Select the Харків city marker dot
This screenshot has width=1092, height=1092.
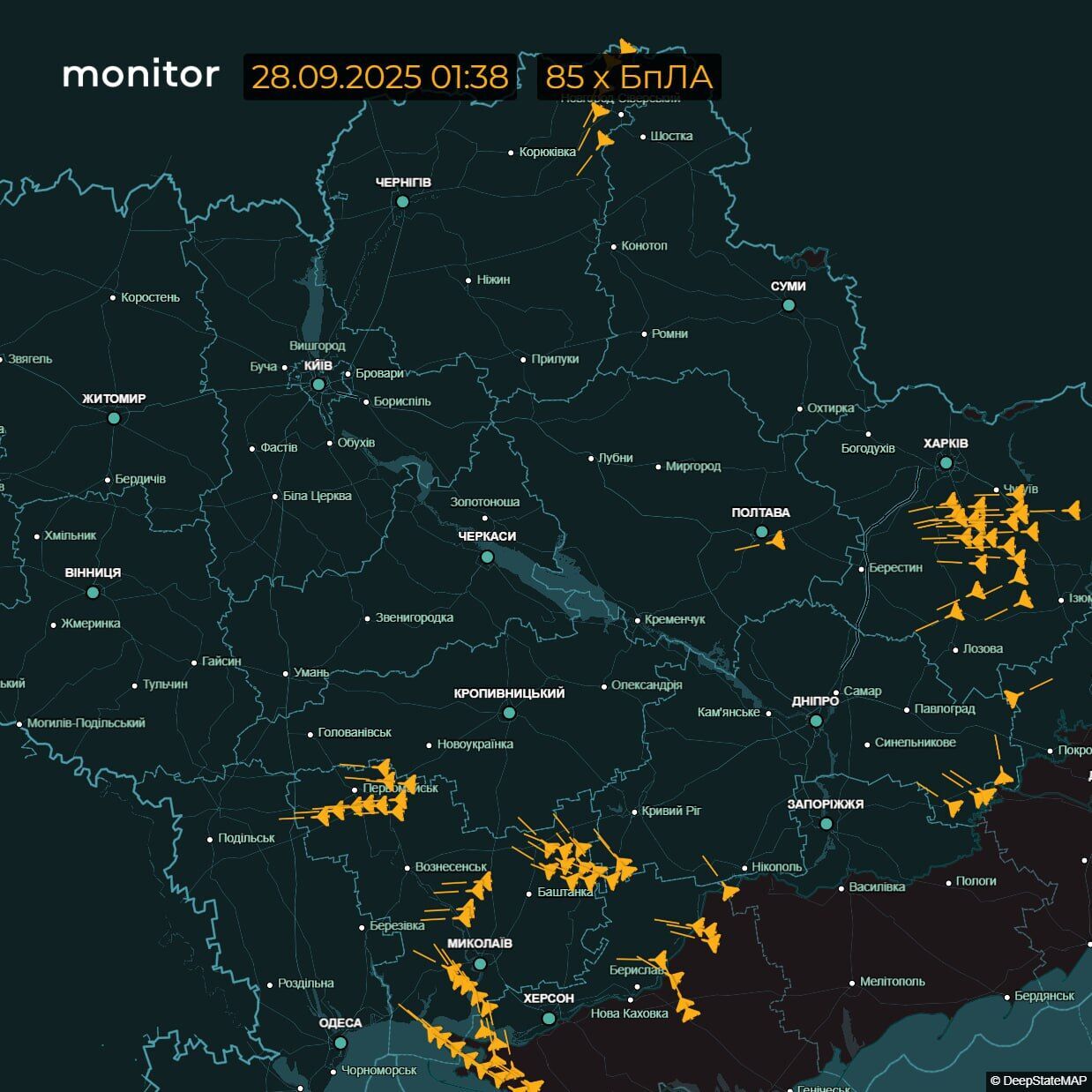coord(946,462)
